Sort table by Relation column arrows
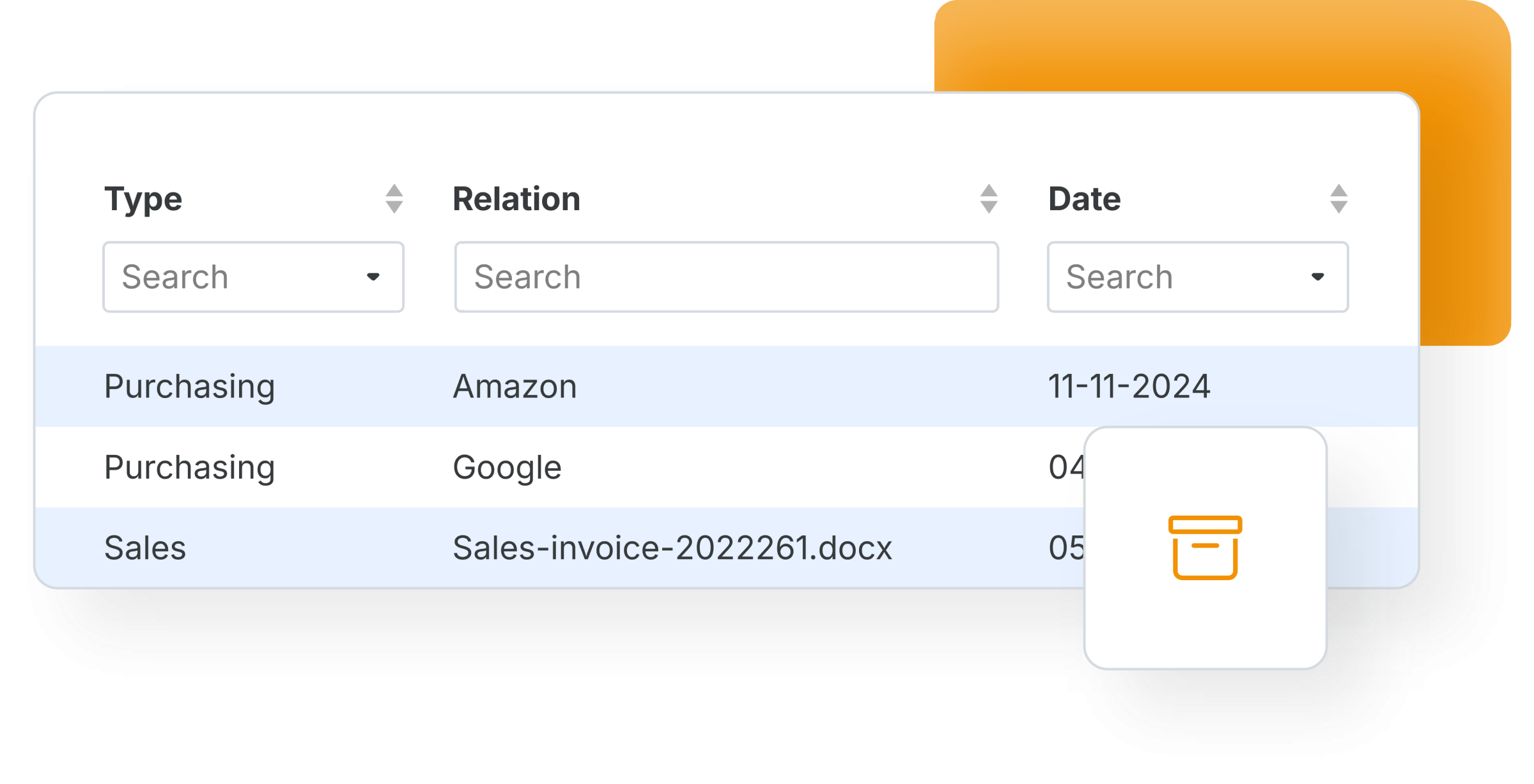This screenshot has height=784, width=1534. pyautogui.click(x=989, y=199)
